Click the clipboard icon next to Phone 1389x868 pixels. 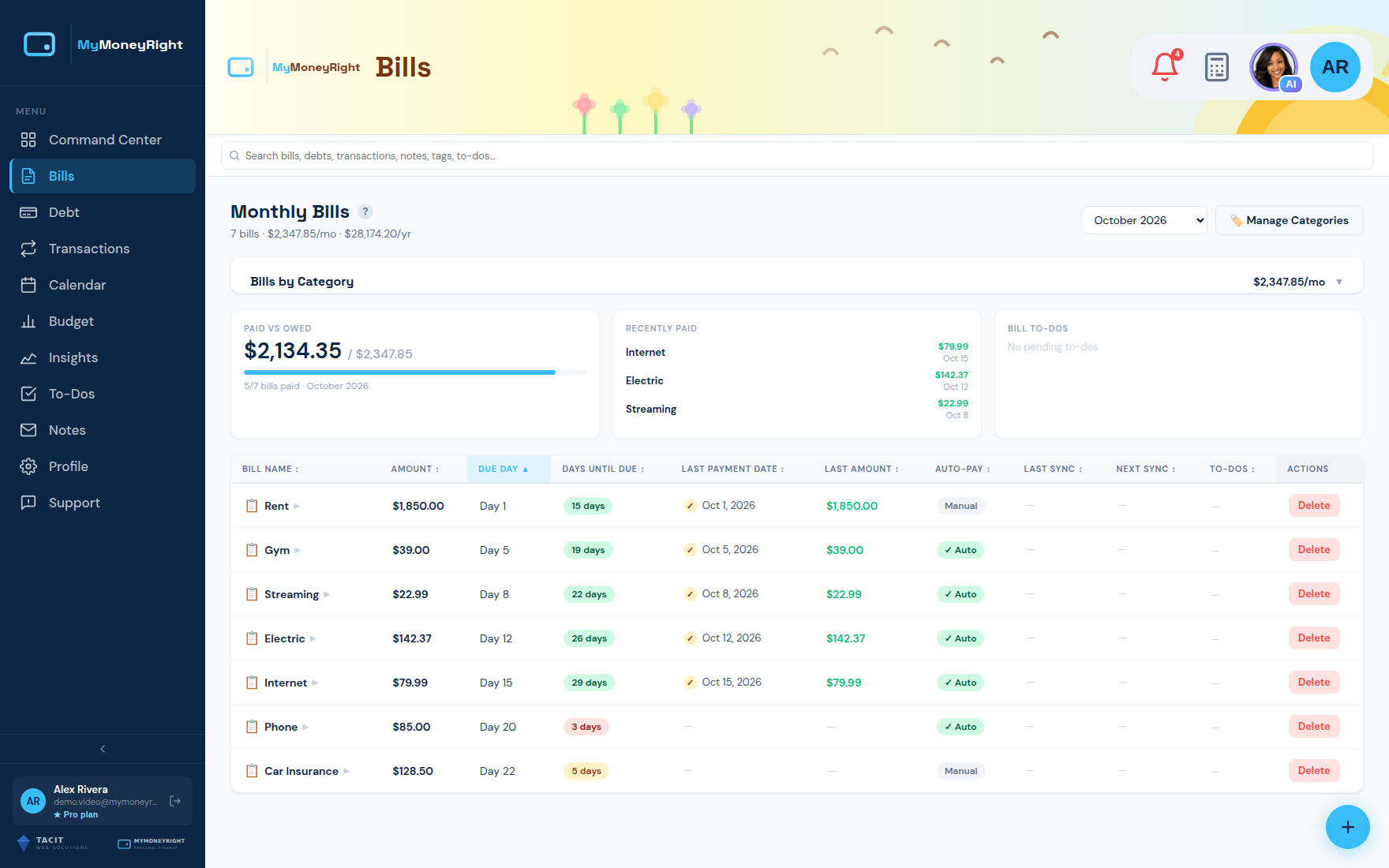click(252, 727)
